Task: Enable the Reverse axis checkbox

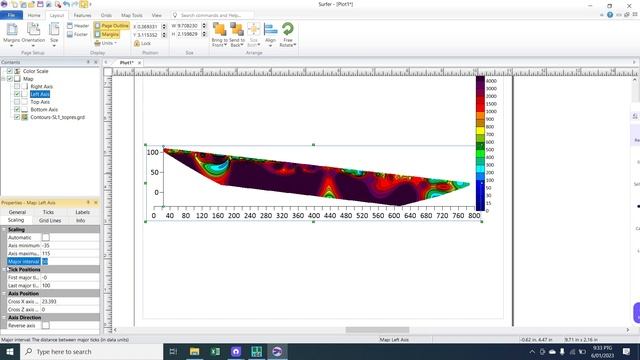Action: click(x=46, y=325)
